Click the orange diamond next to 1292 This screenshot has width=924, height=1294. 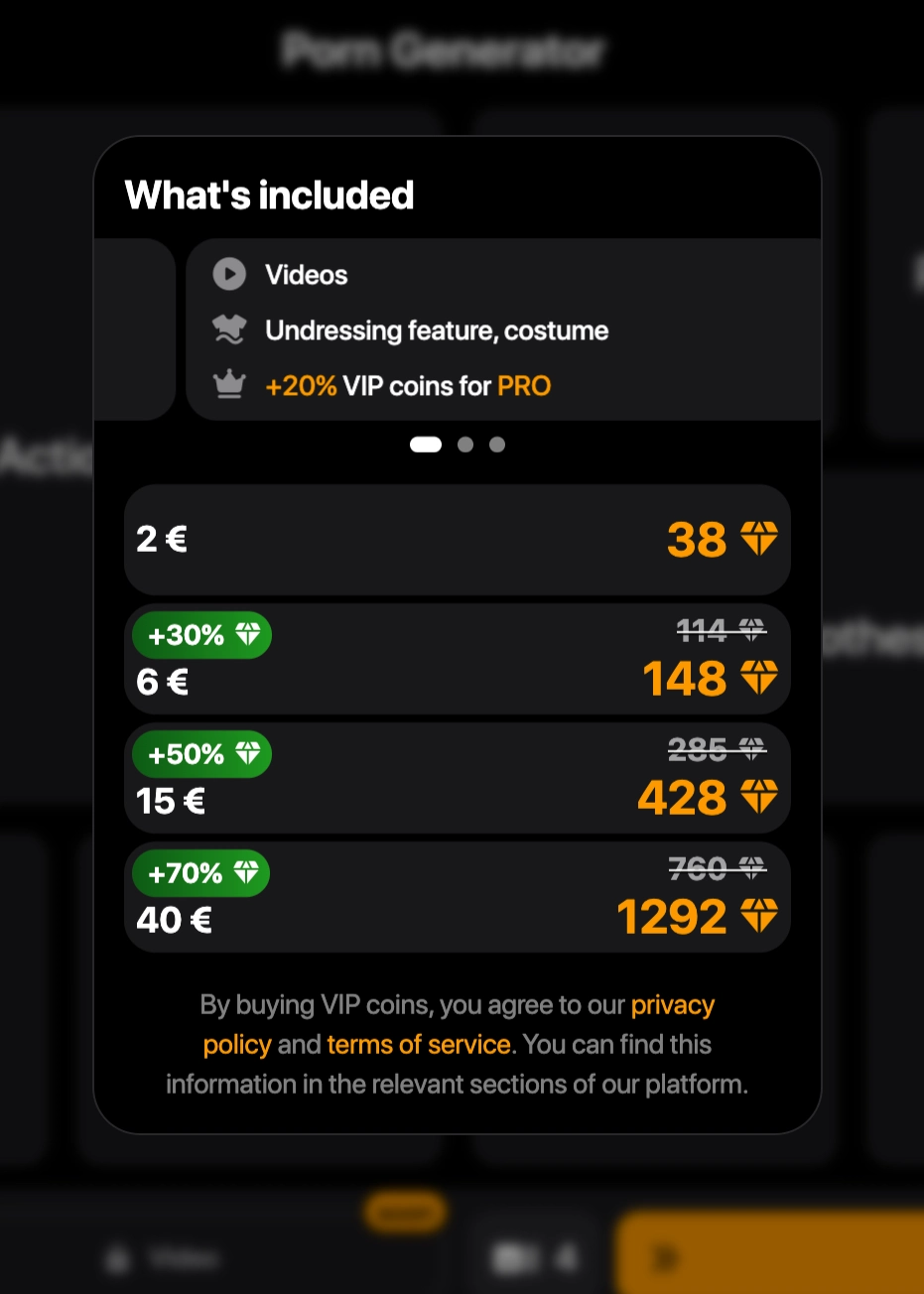759,916
